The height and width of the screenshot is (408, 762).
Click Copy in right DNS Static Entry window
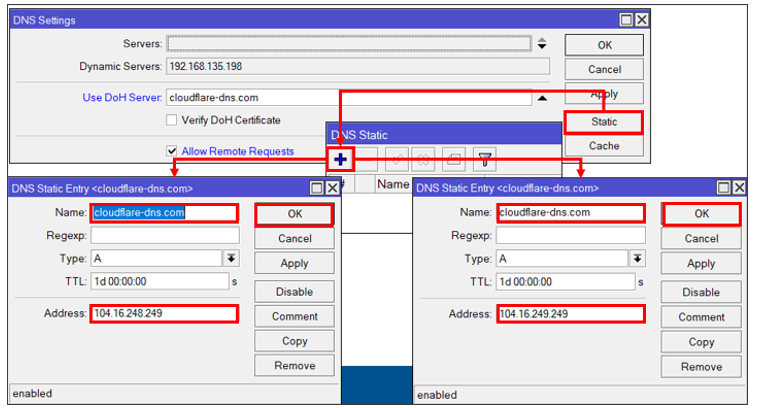[x=701, y=342]
